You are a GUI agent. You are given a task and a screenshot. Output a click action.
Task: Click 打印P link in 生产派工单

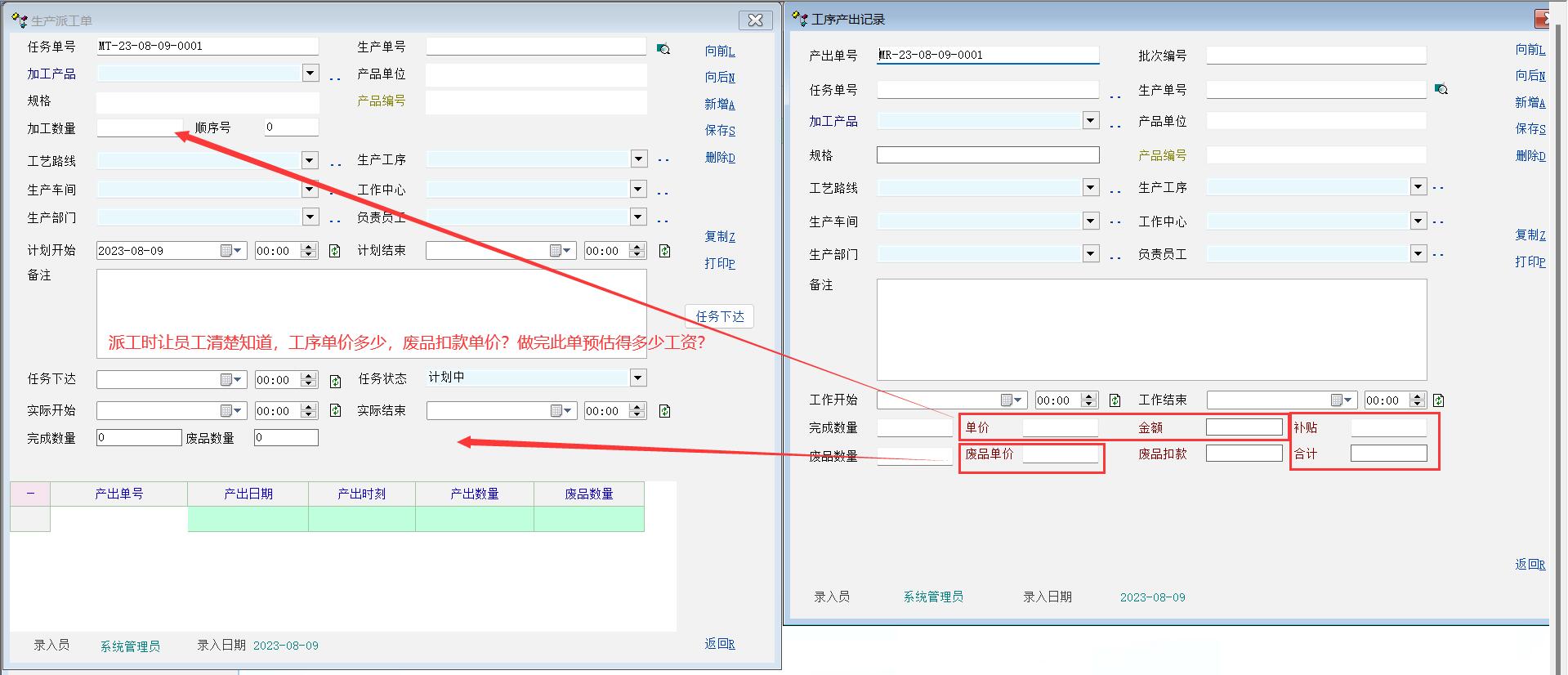pos(719,263)
